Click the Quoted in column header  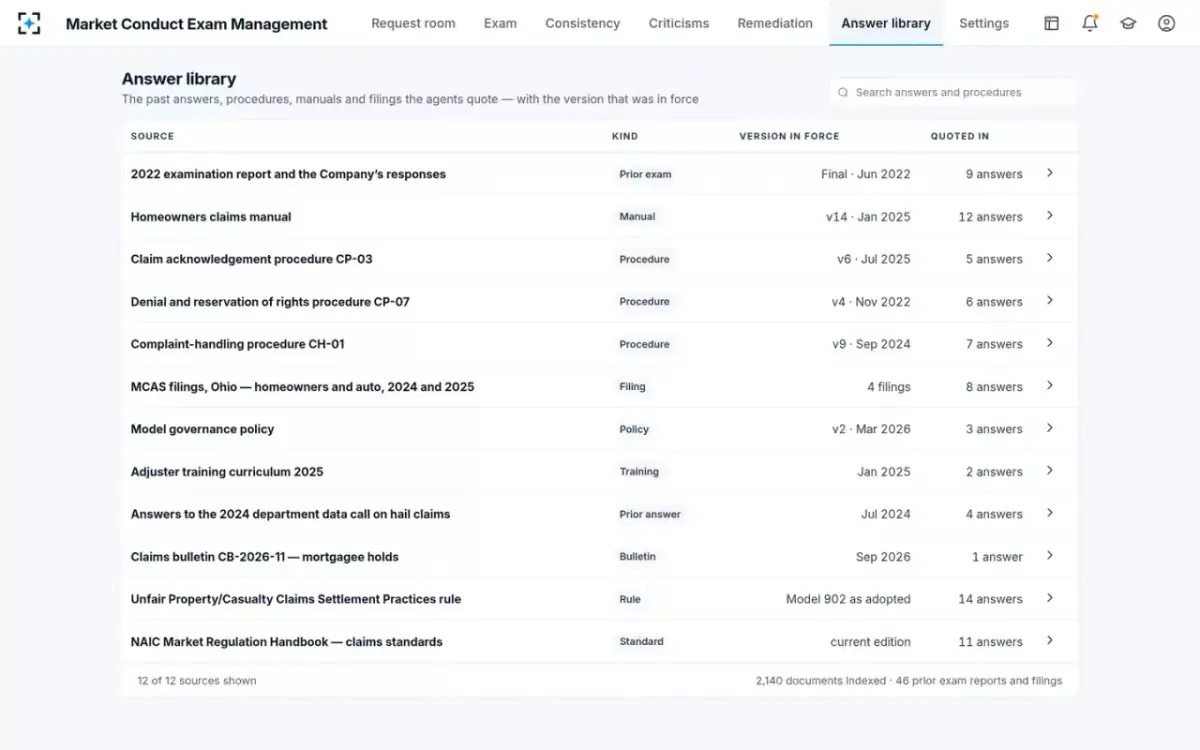click(x=960, y=136)
